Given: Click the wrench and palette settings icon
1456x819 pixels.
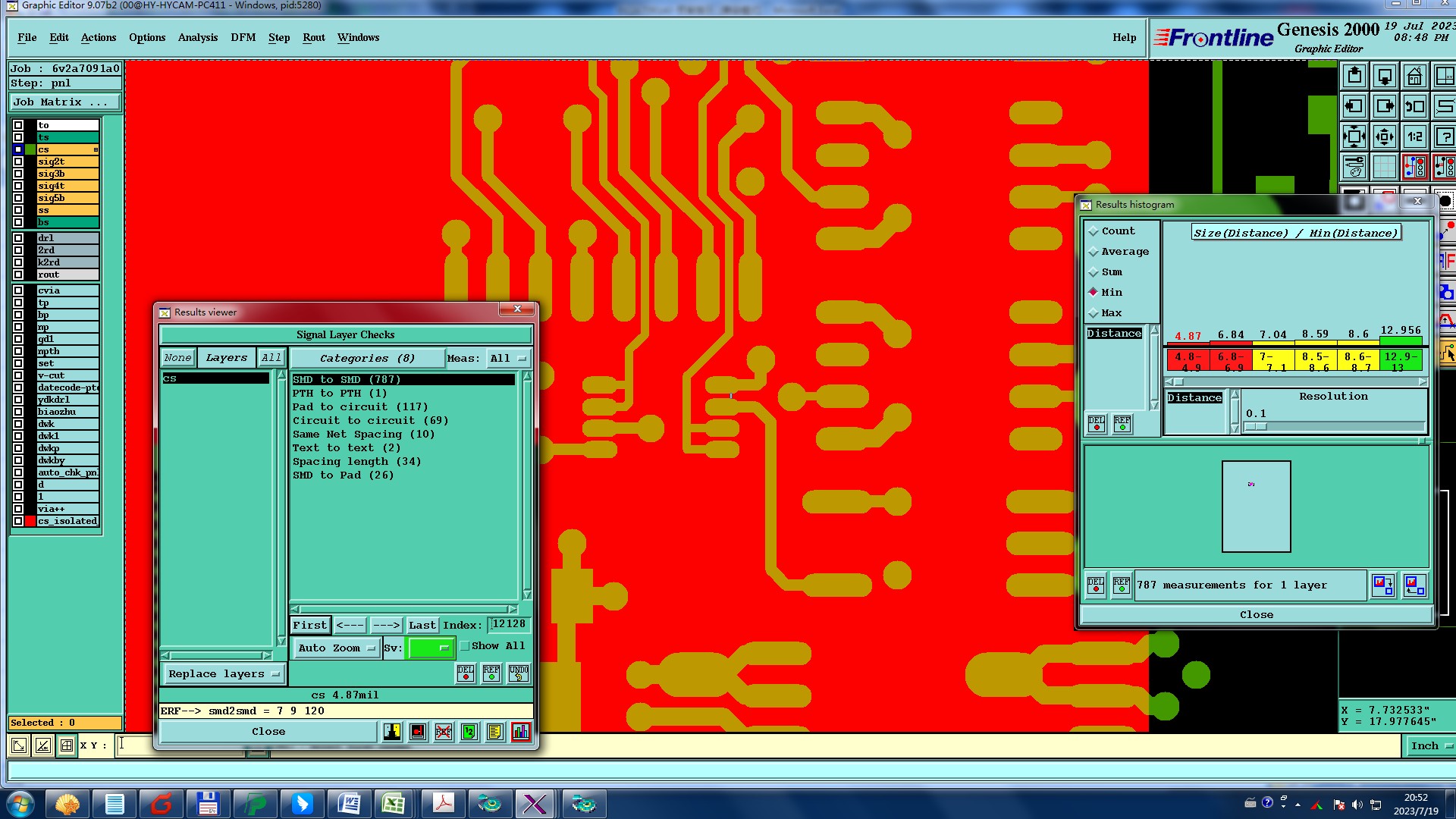Looking at the screenshot, I should click(1354, 167).
